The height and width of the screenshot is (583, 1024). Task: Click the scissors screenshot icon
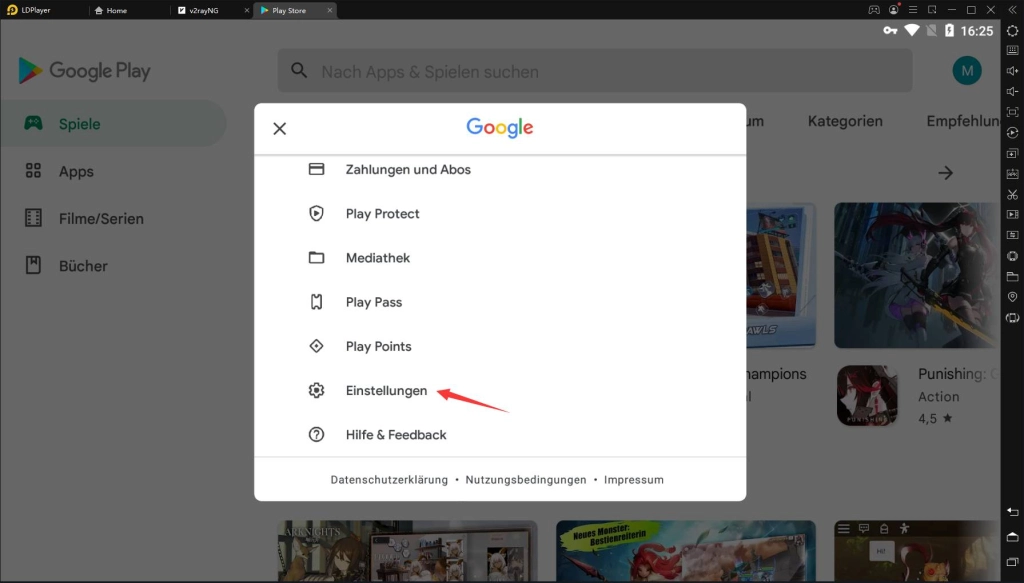[1012, 195]
